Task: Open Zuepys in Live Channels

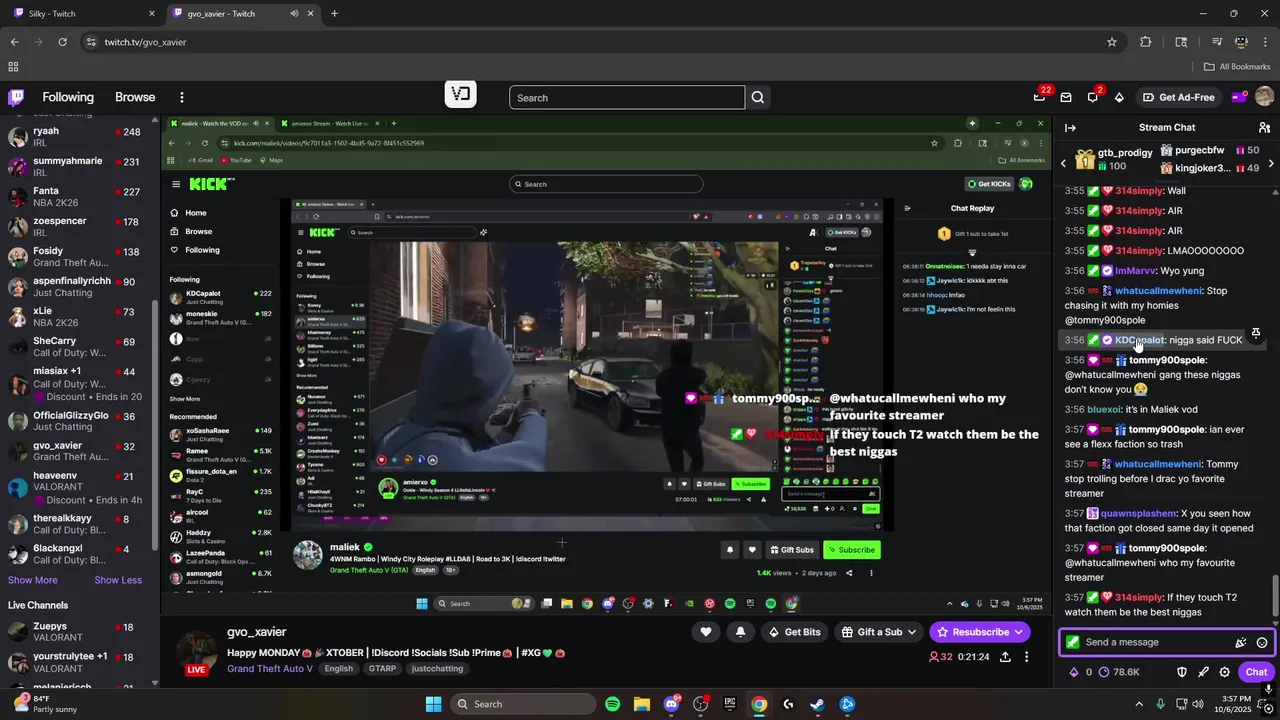Action: [78, 632]
